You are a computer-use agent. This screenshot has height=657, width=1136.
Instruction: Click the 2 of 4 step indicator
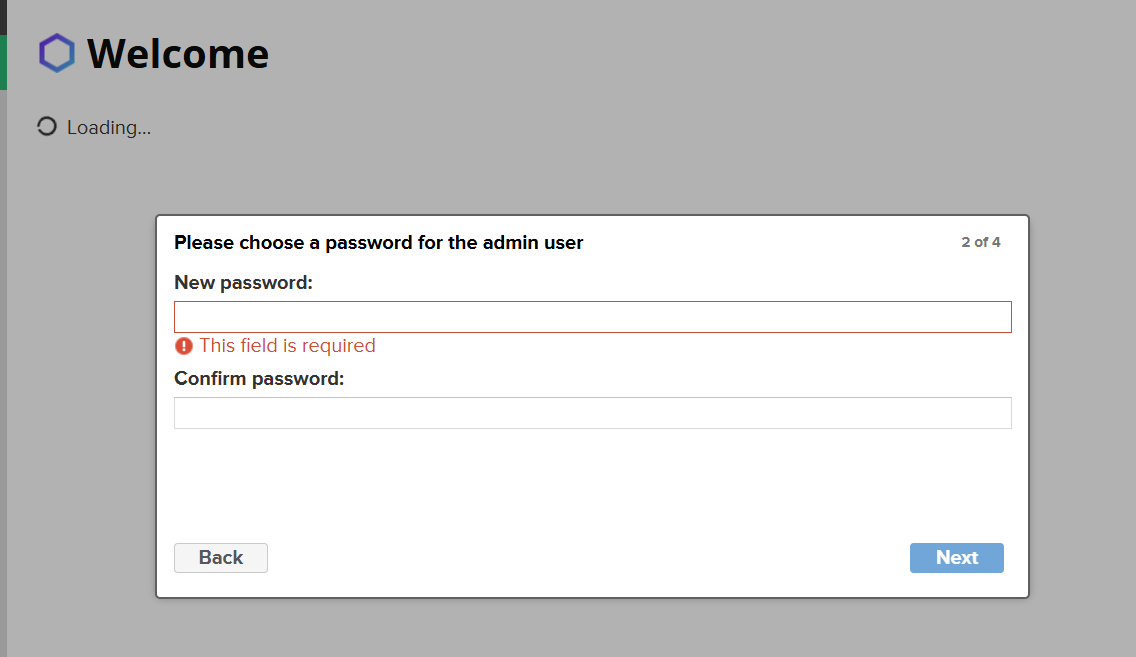pyautogui.click(x=981, y=242)
